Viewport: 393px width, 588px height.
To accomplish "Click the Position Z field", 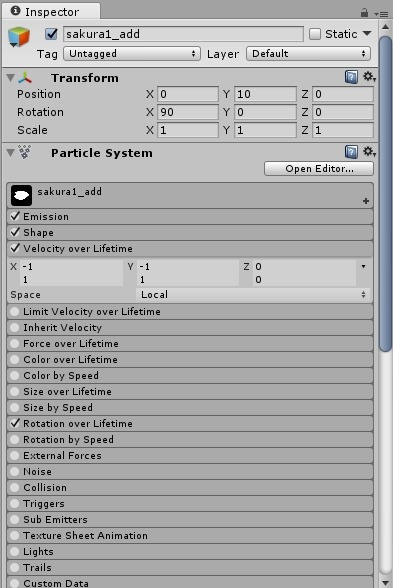I will click(x=343, y=94).
